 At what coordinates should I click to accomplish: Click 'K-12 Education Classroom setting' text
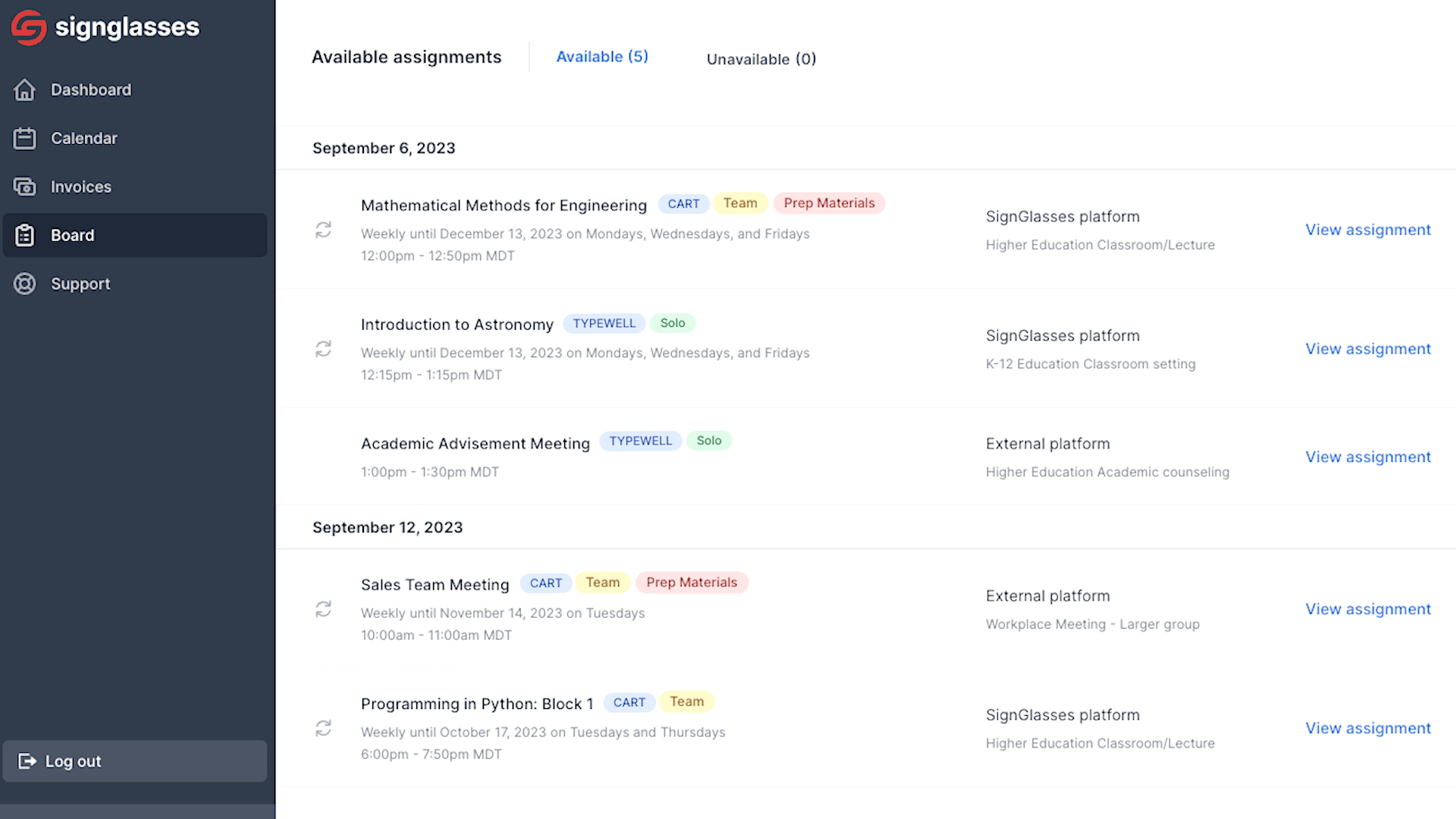tap(1090, 364)
